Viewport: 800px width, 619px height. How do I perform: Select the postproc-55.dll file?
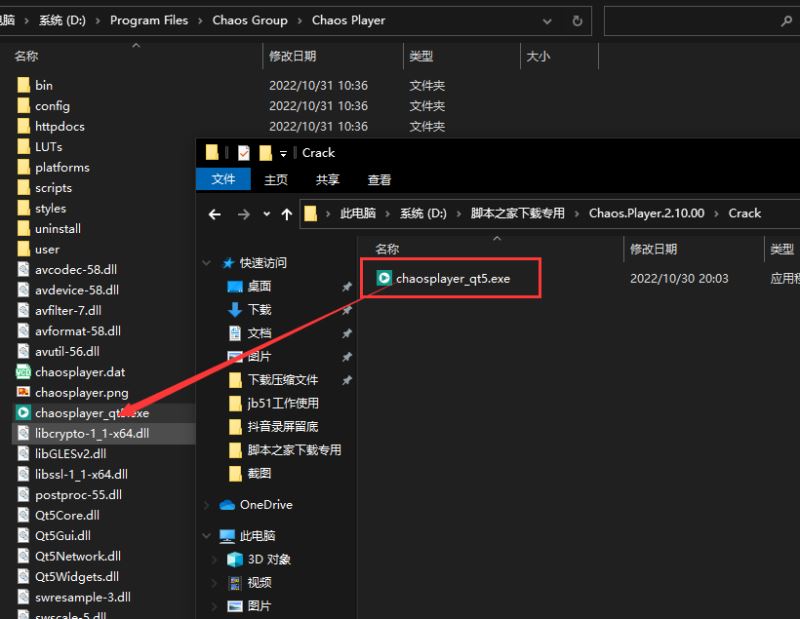point(78,494)
